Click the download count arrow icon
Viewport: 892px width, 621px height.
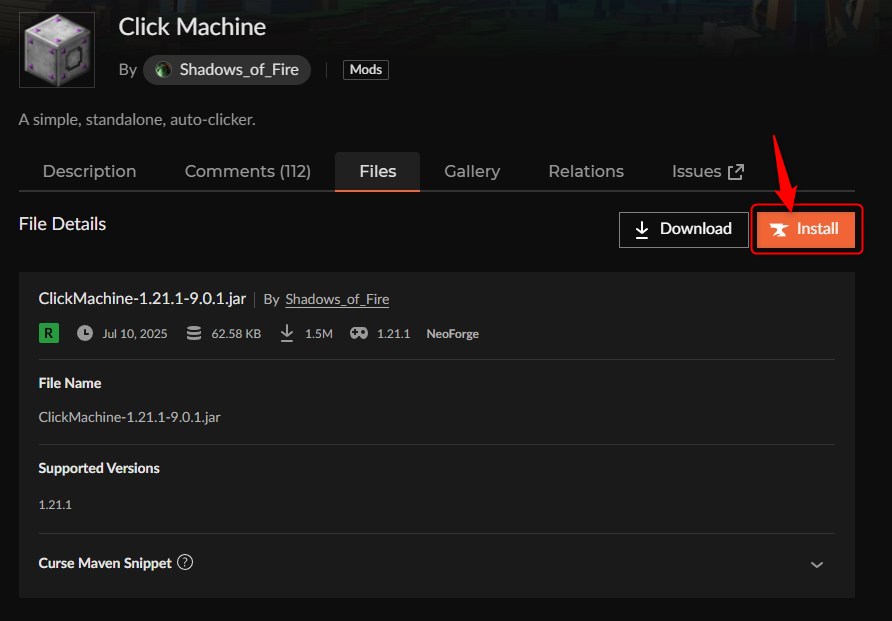click(287, 332)
